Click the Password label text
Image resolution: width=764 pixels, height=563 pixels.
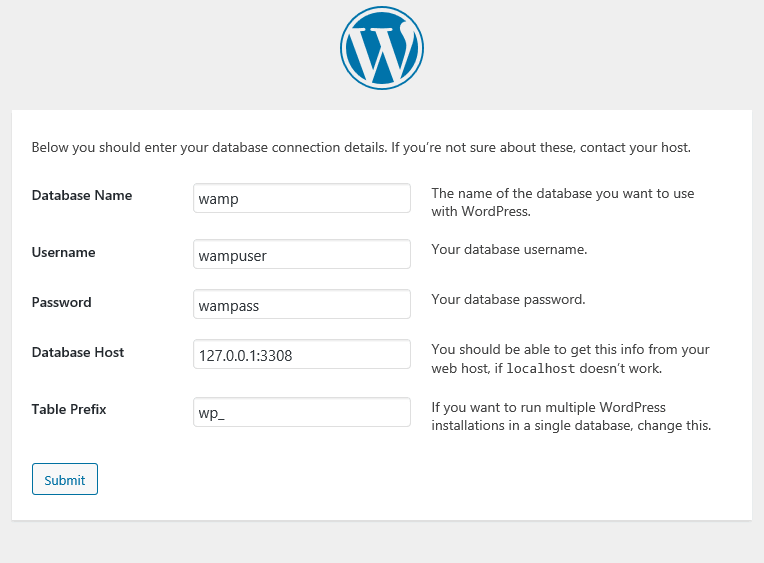point(61,302)
